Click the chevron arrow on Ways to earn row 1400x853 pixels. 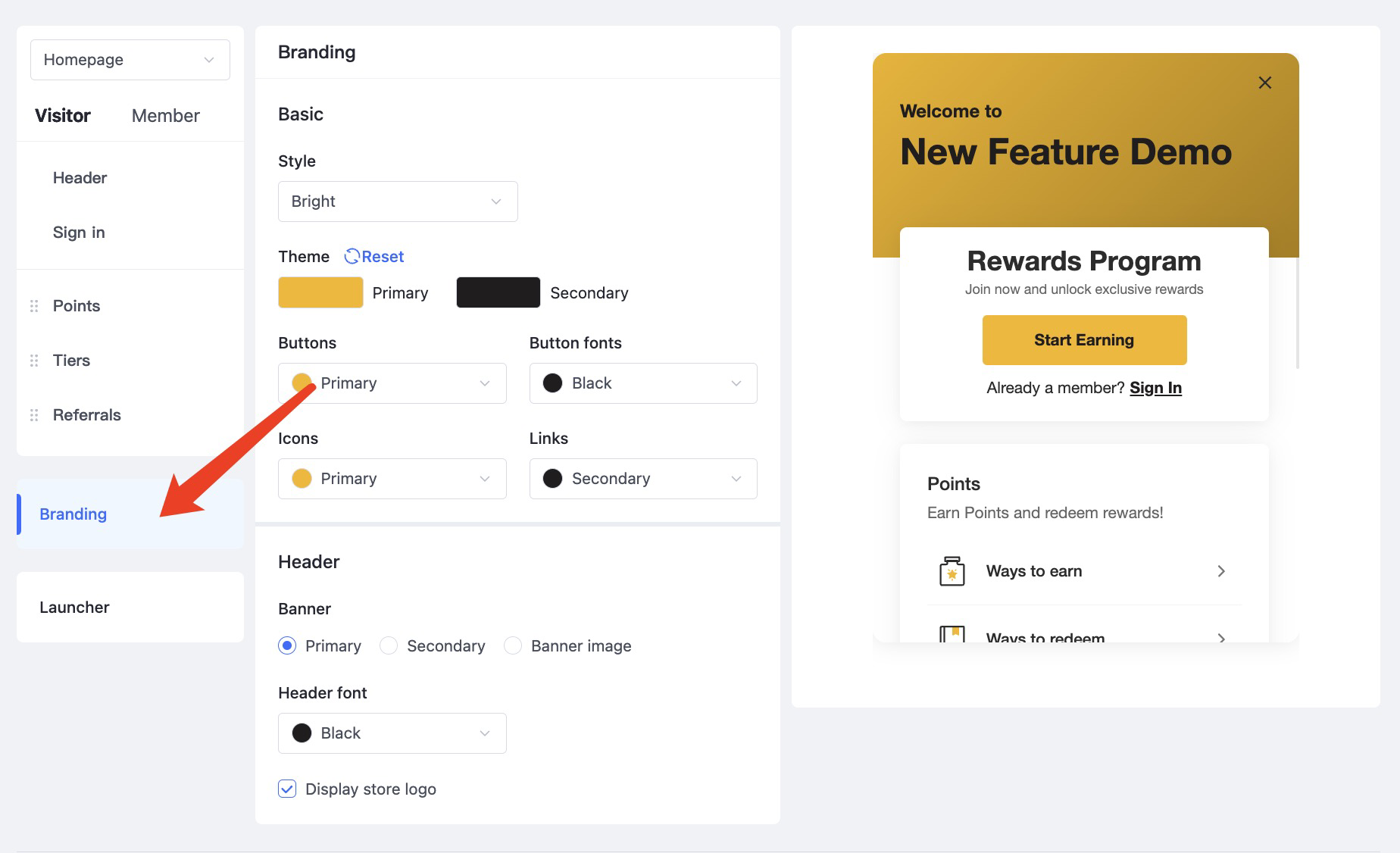(x=1221, y=571)
